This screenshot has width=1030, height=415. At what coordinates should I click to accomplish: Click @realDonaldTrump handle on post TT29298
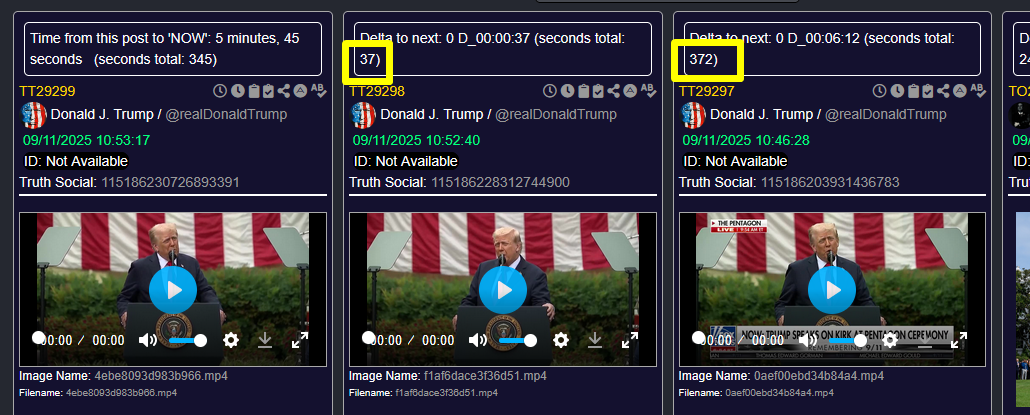pos(556,114)
